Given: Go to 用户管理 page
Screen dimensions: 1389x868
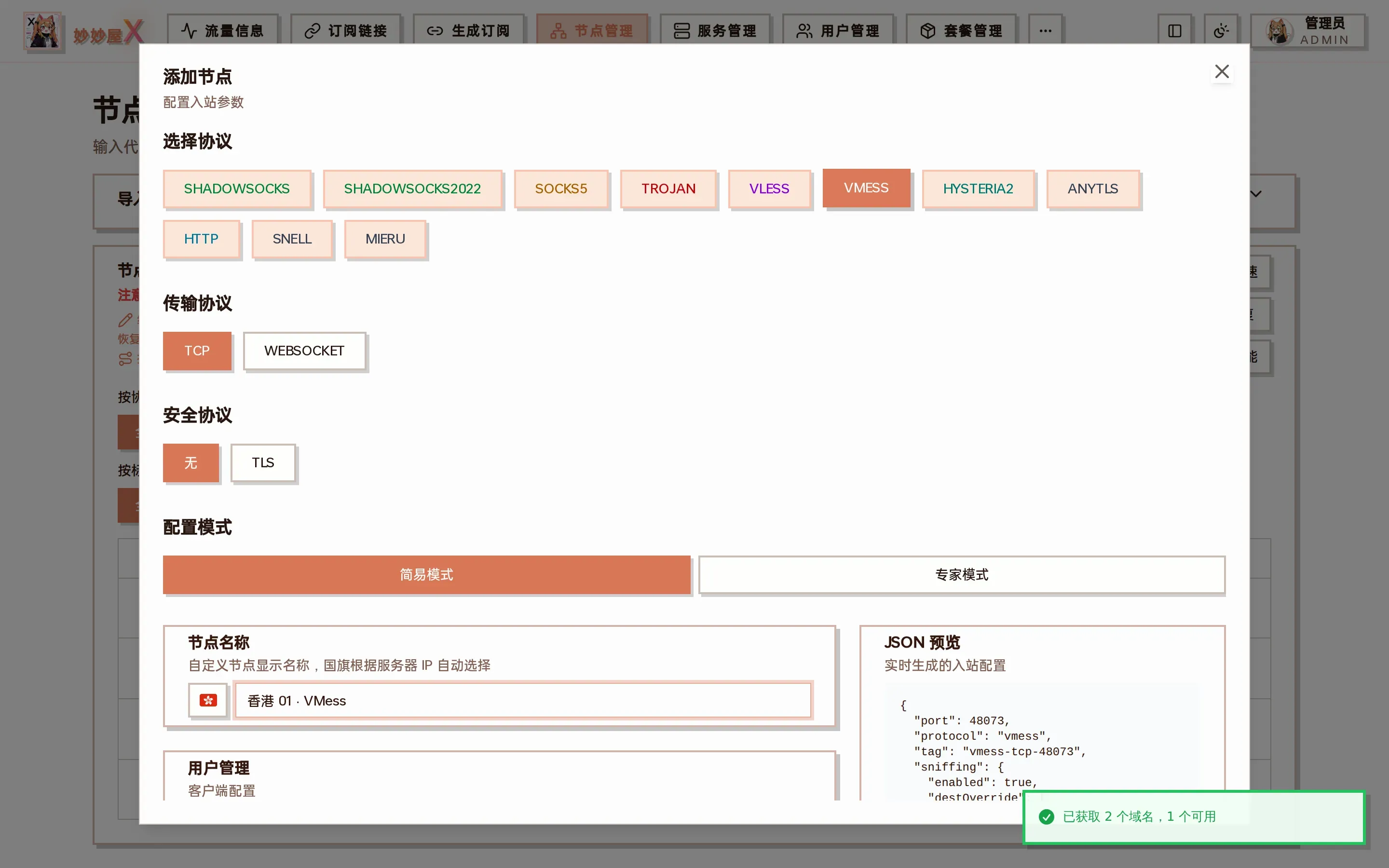Looking at the screenshot, I should pyautogui.click(x=838, y=30).
